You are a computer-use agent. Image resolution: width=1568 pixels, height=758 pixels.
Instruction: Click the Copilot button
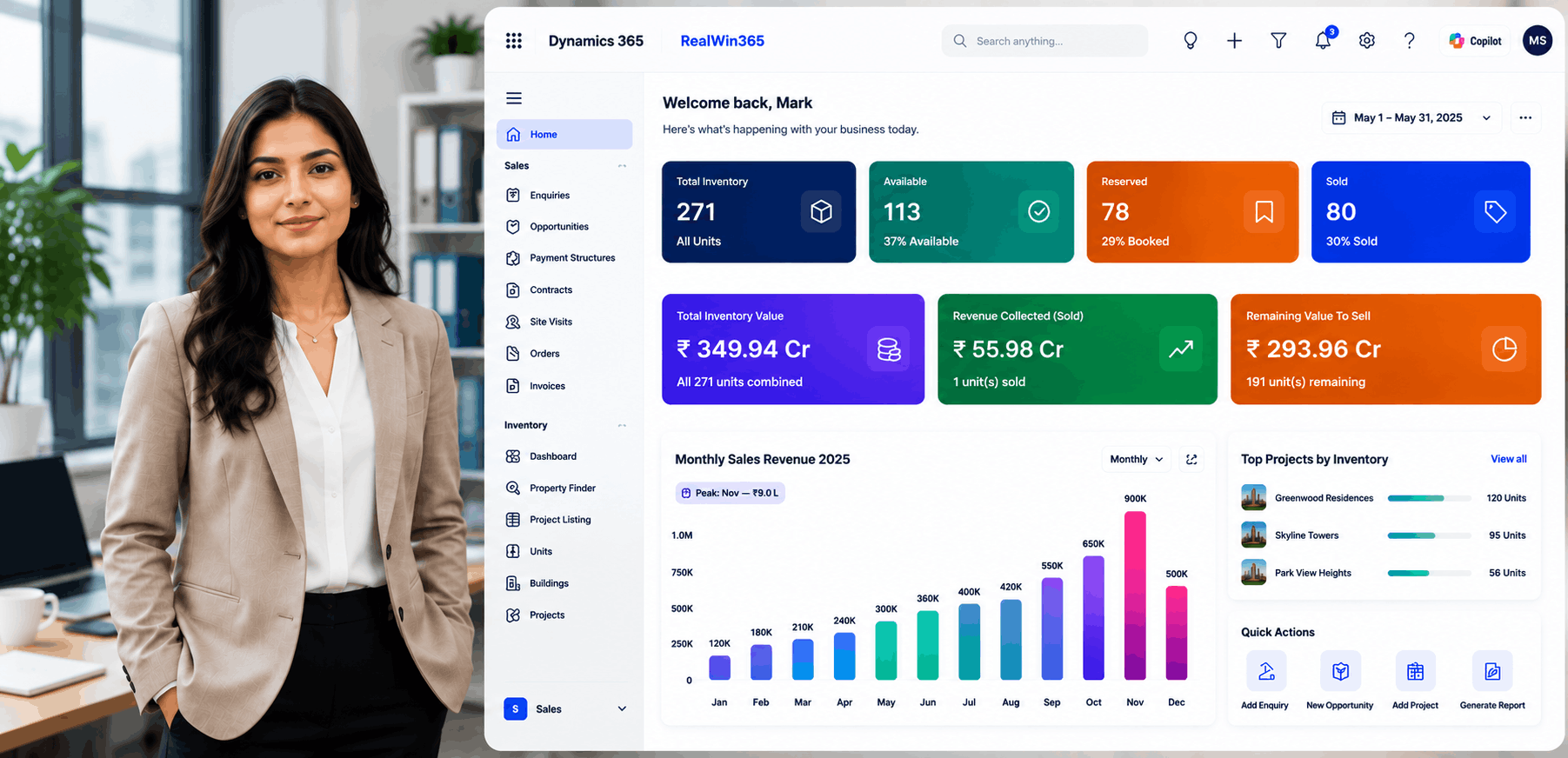[1476, 41]
